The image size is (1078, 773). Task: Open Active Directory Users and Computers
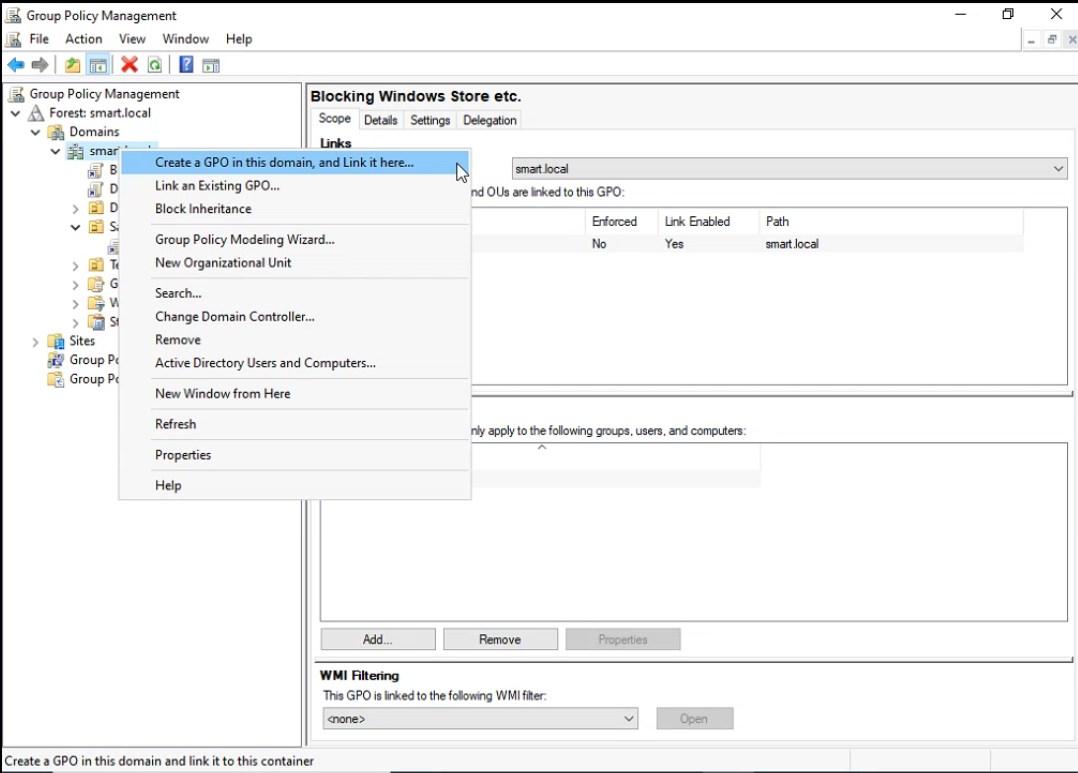click(x=295, y=362)
